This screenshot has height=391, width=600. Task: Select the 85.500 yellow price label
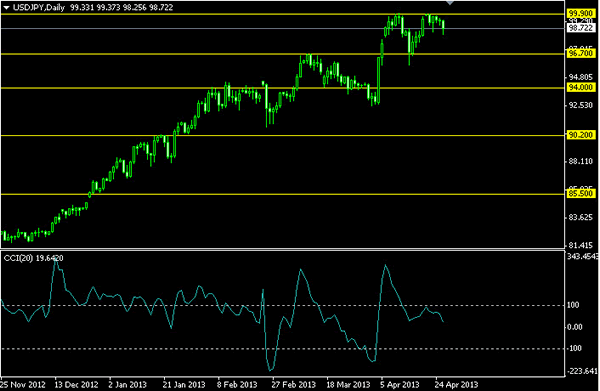580,194
